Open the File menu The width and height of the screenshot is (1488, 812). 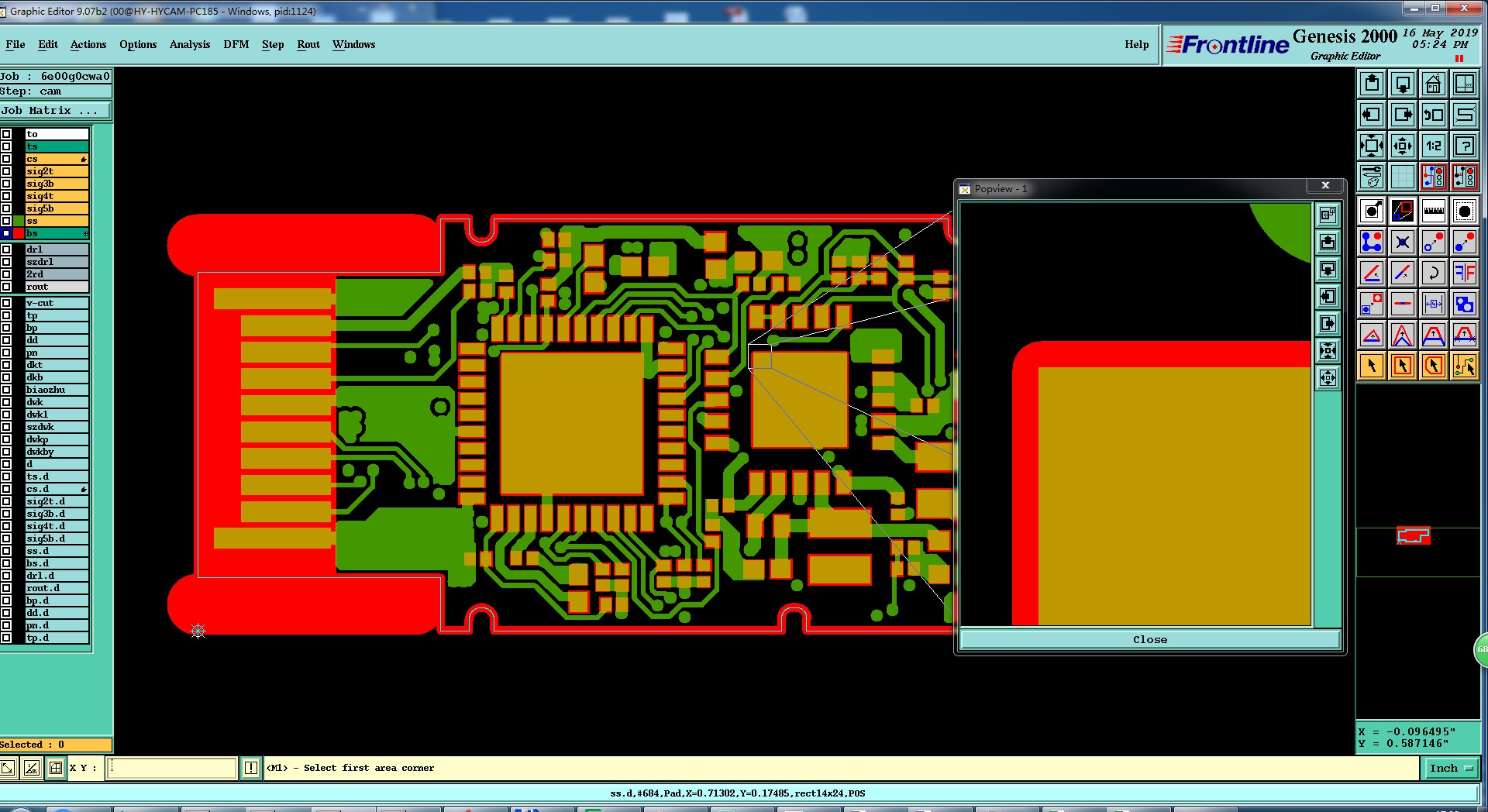pyautogui.click(x=15, y=44)
